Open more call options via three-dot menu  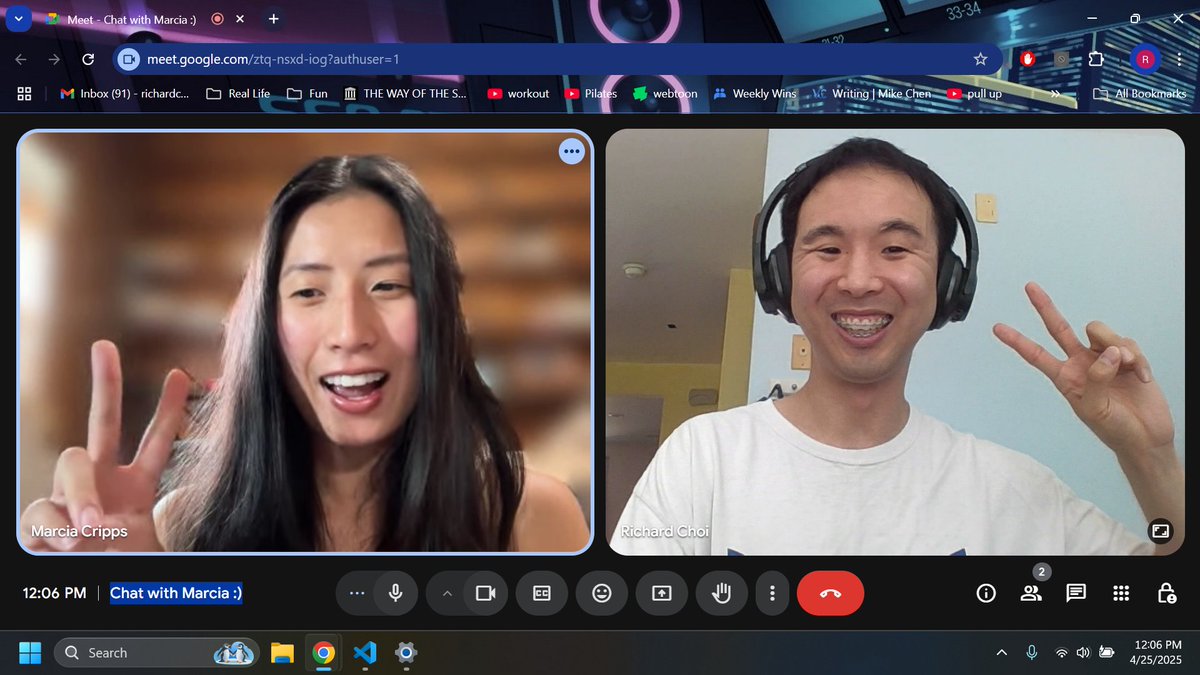(772, 593)
